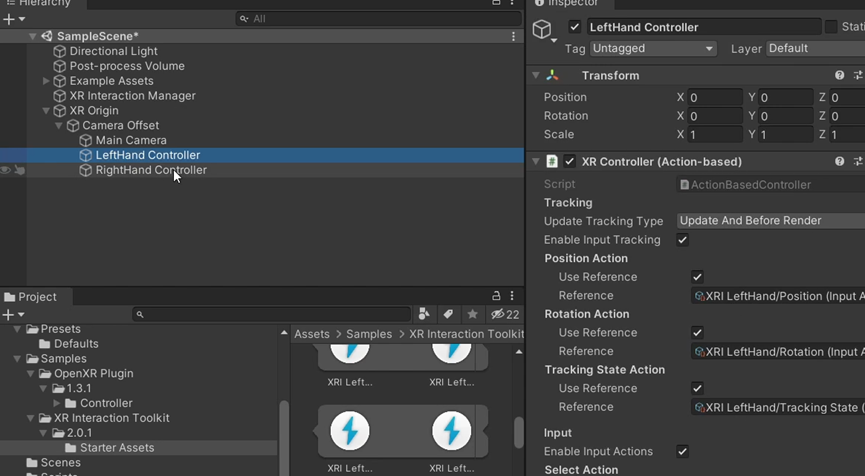The width and height of the screenshot is (865, 476).
Task: Open the SampleScene options menu (three dots)
Action: (x=513, y=36)
